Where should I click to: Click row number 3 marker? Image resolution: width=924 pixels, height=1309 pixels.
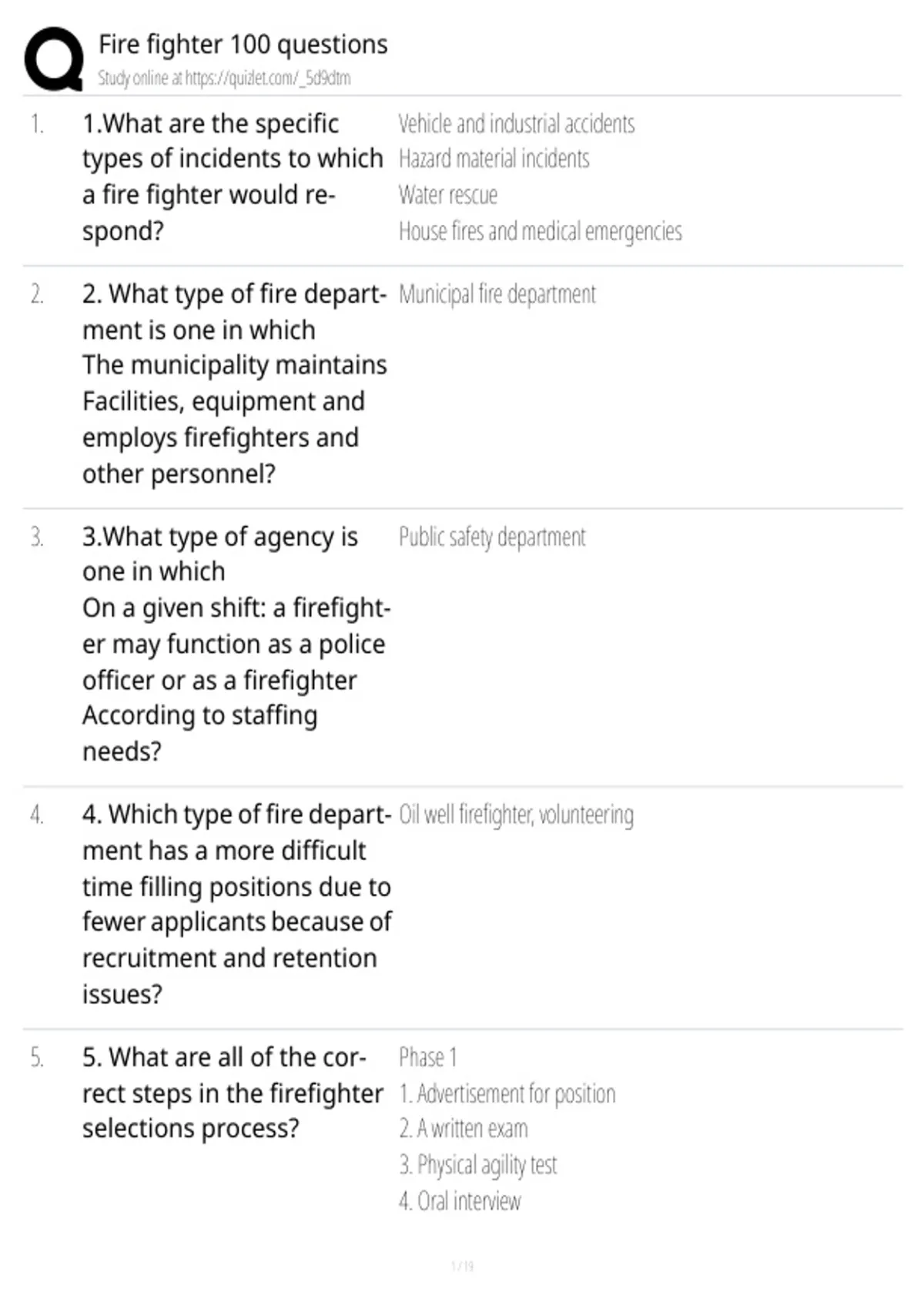[x=37, y=537]
